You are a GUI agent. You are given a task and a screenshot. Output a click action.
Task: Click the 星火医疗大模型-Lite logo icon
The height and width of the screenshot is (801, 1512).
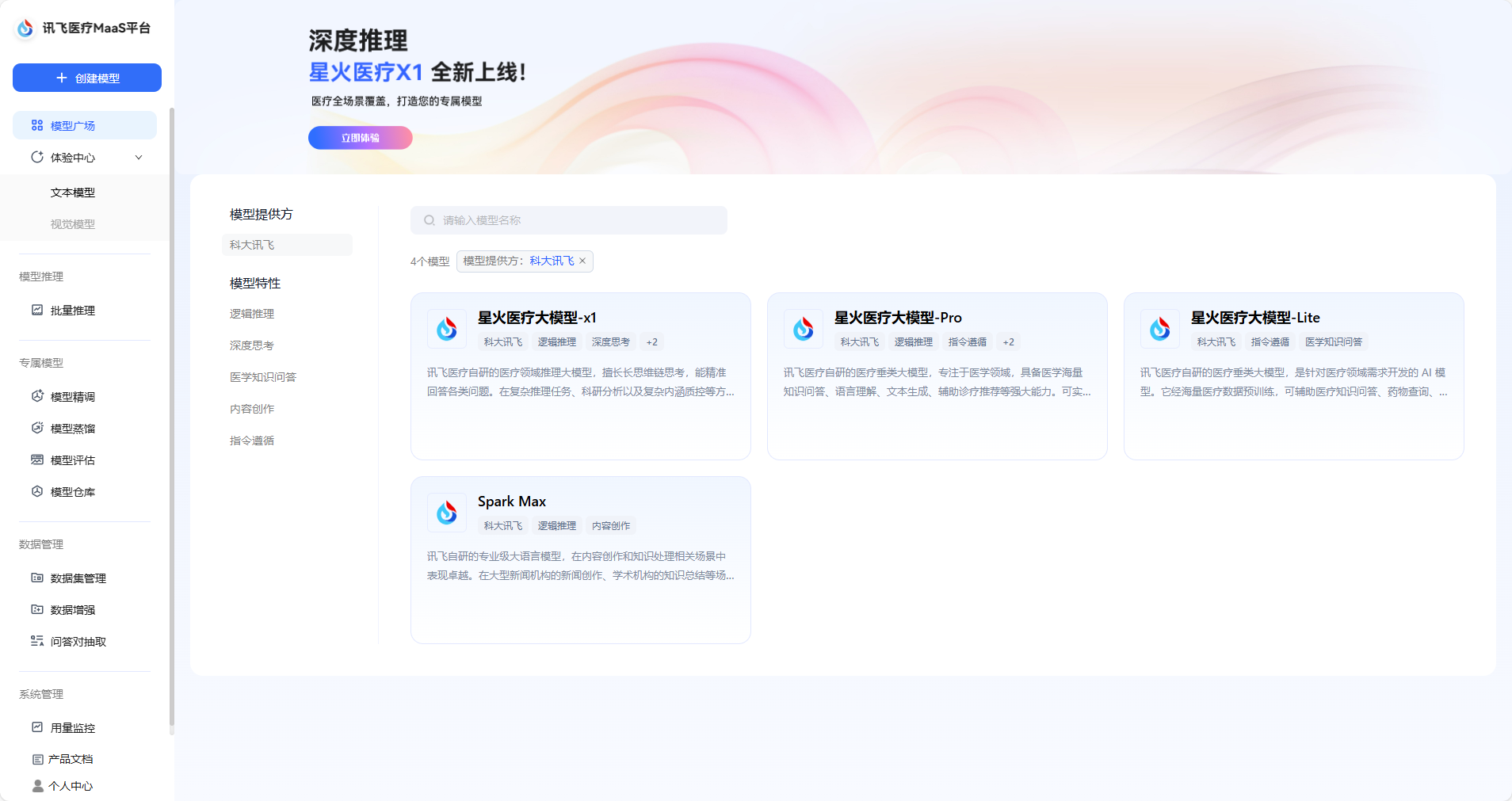point(1160,329)
